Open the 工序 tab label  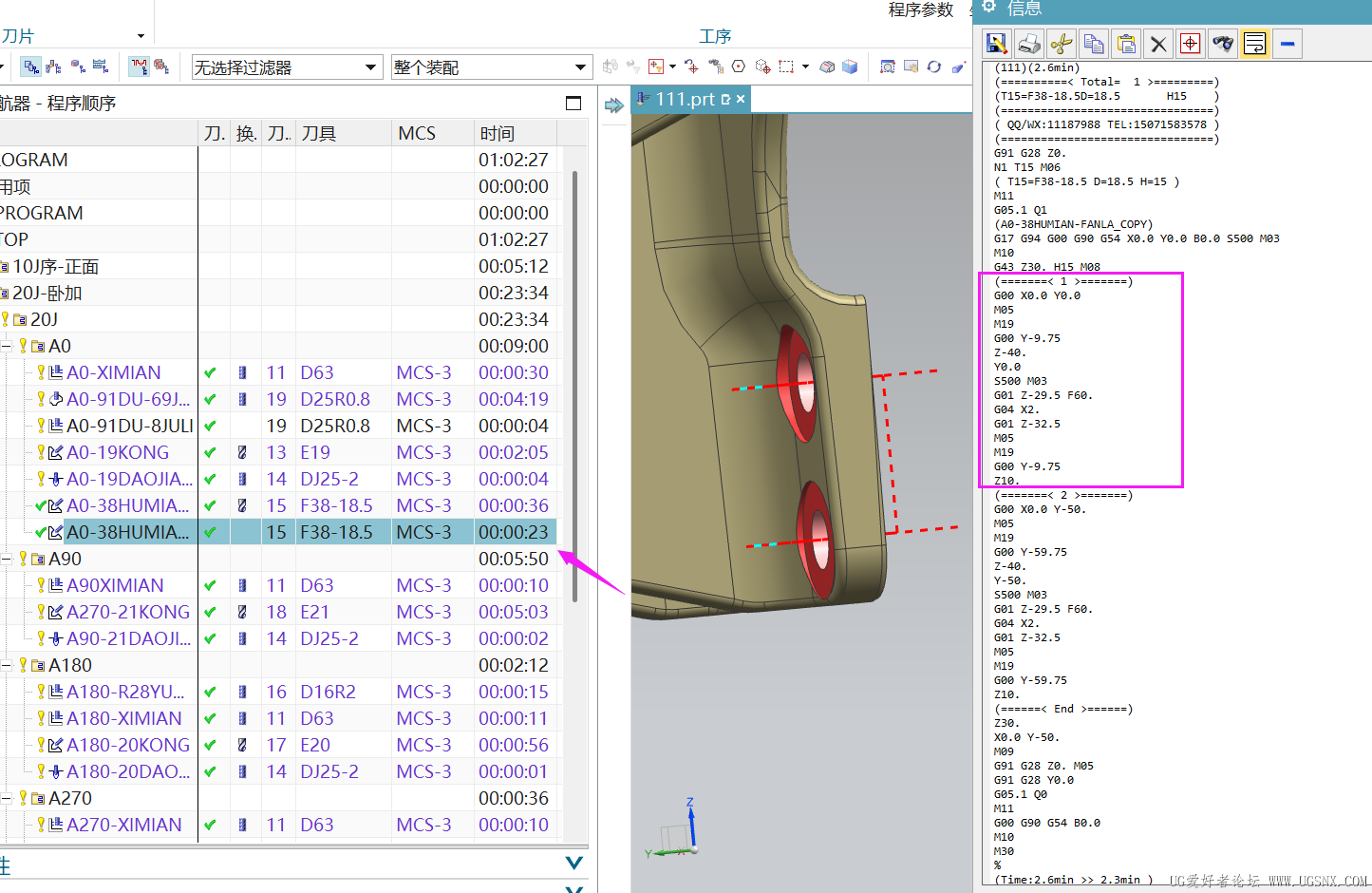point(715,36)
